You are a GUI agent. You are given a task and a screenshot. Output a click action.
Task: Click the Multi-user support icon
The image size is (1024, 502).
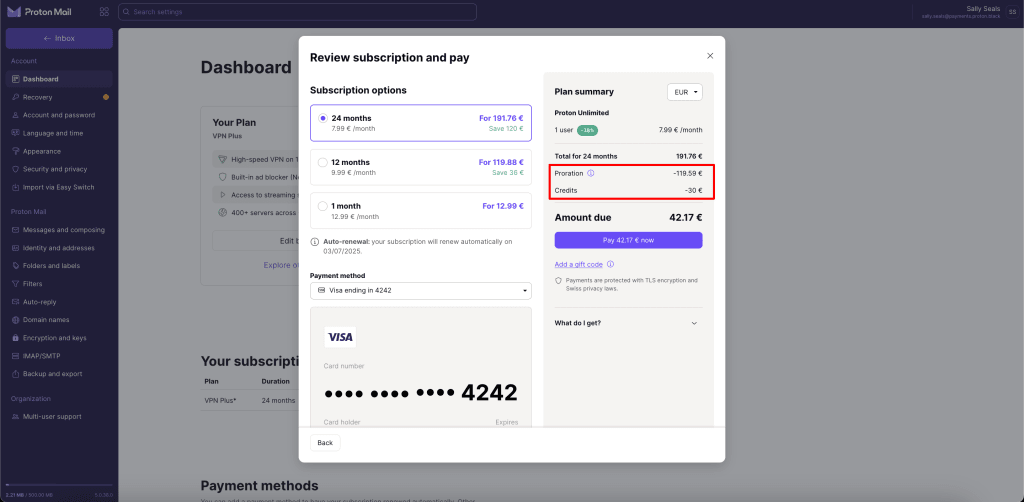pyautogui.click(x=16, y=416)
